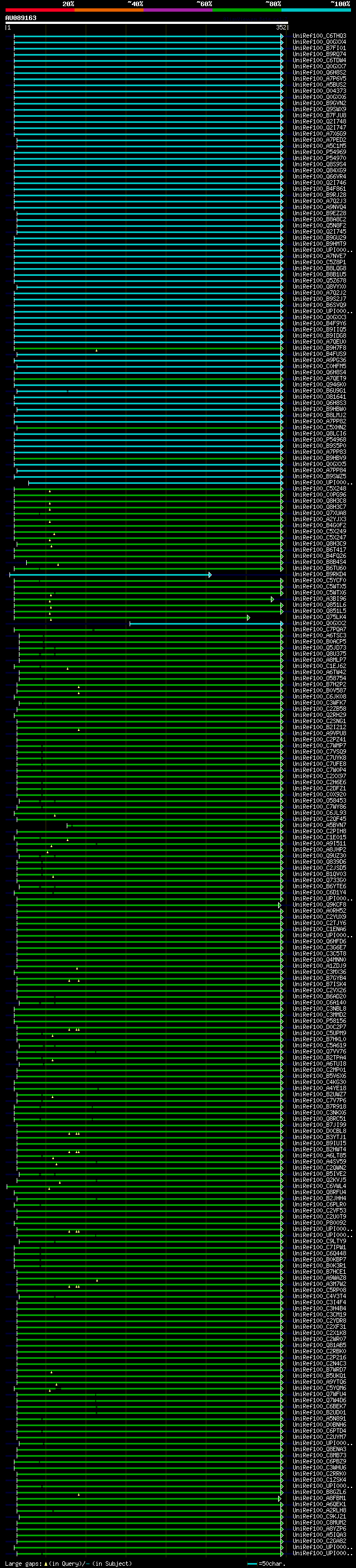356x1568 pixels.
Task: Select the UniRef100_B9HMT9 label
Action: tap(319, 244)
